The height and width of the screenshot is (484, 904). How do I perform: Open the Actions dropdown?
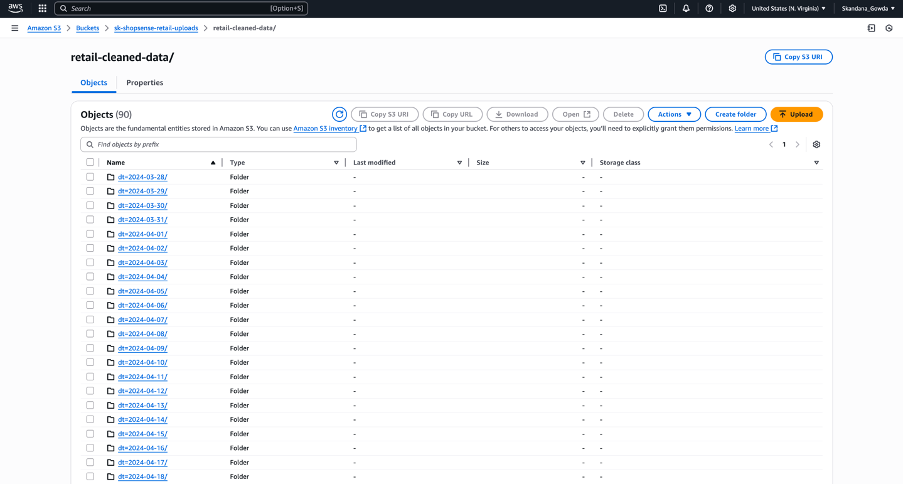[674, 114]
